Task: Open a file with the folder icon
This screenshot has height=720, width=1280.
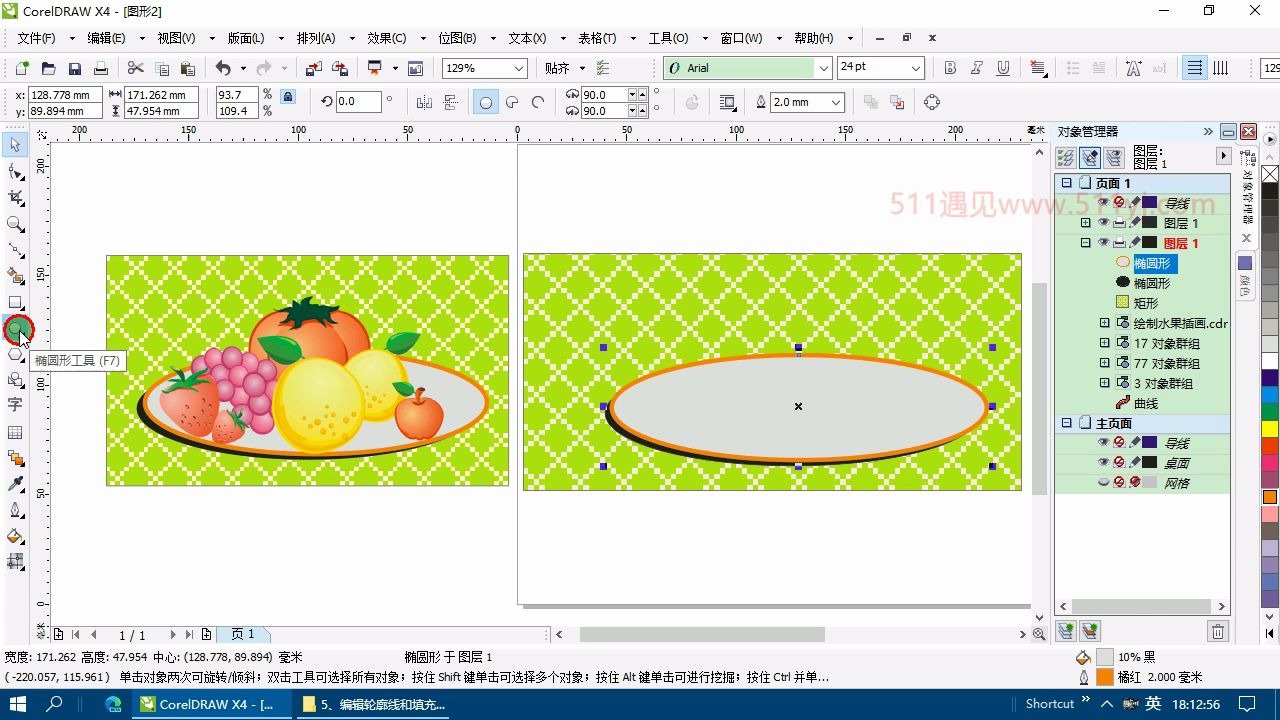Action: pyautogui.click(x=48, y=68)
